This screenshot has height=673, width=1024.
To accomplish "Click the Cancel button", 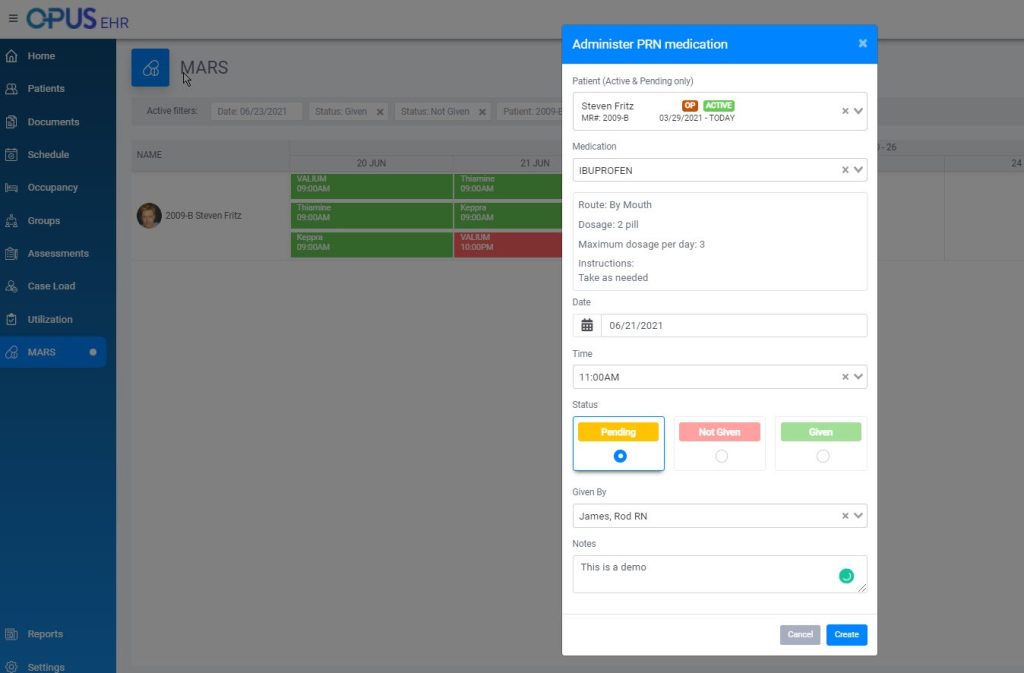I will coord(800,634).
